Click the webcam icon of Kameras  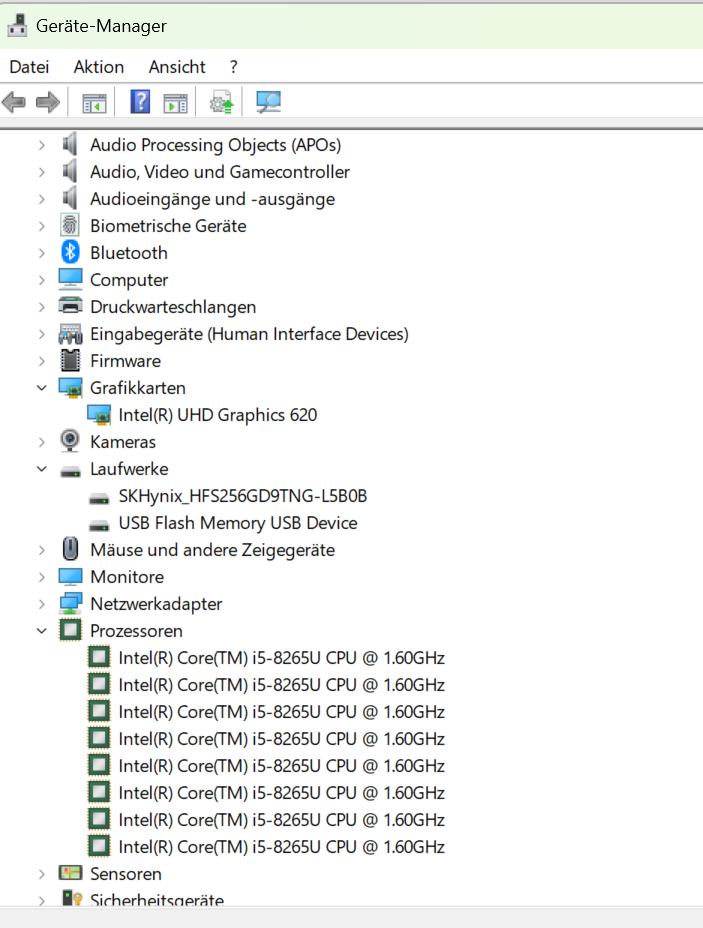coord(70,441)
